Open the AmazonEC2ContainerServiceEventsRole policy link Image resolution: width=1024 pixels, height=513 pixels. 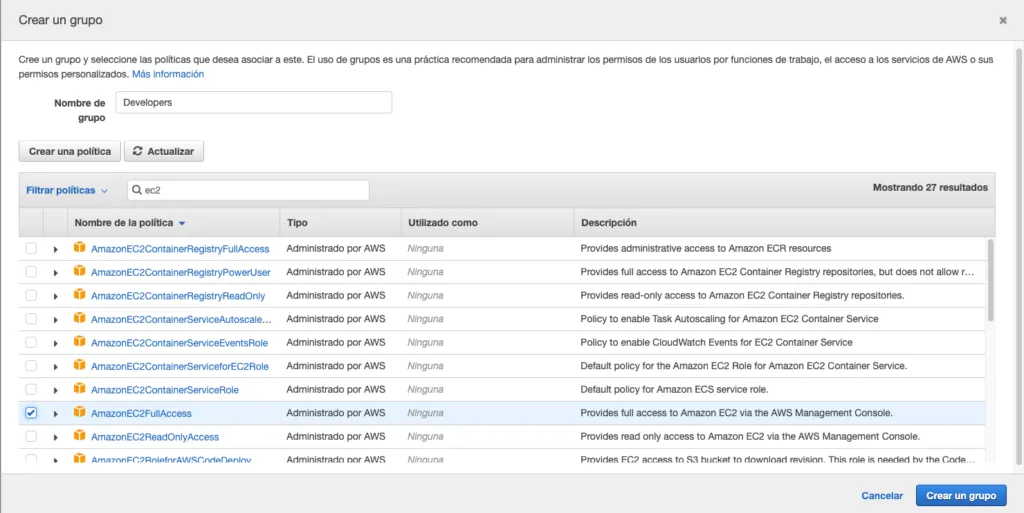180,343
